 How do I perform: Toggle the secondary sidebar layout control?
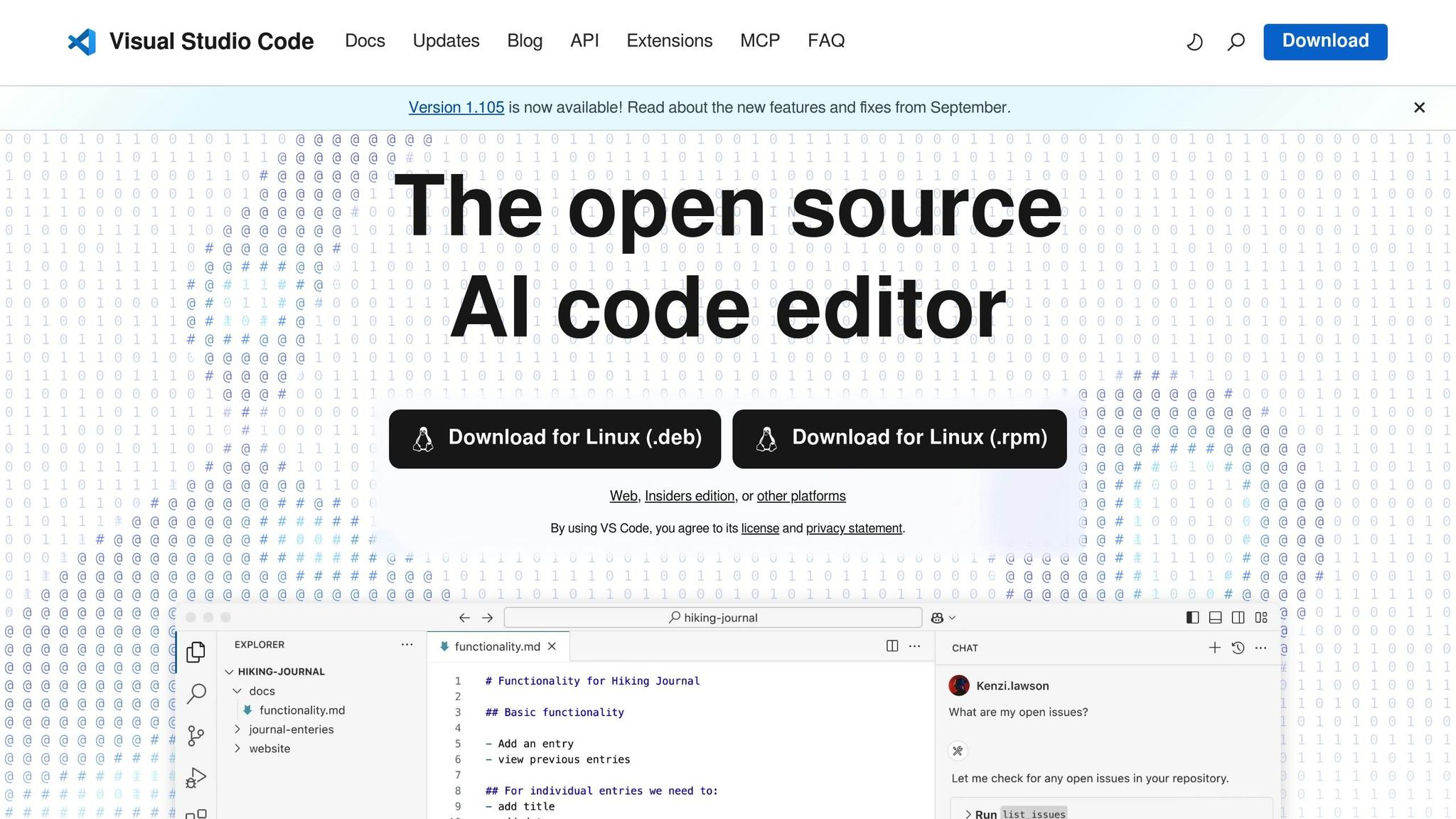1238,618
